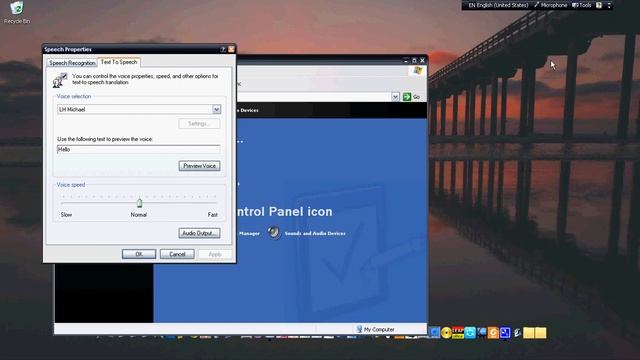Image resolution: width=640 pixels, height=360 pixels.
Task: Click the Sounds and Audio Devices link
Action: (315, 233)
